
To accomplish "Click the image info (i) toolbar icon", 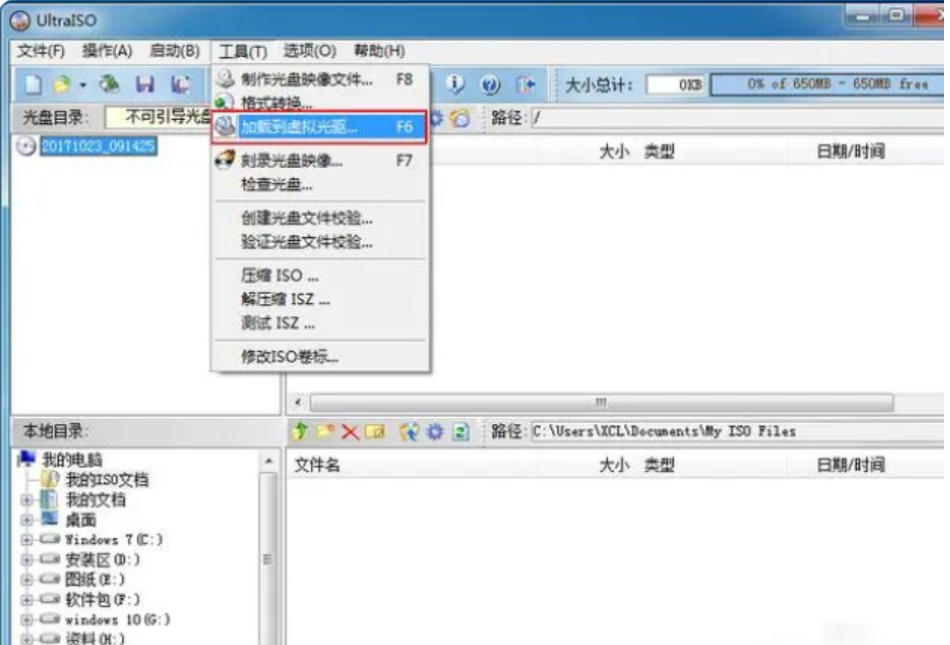I will point(454,84).
